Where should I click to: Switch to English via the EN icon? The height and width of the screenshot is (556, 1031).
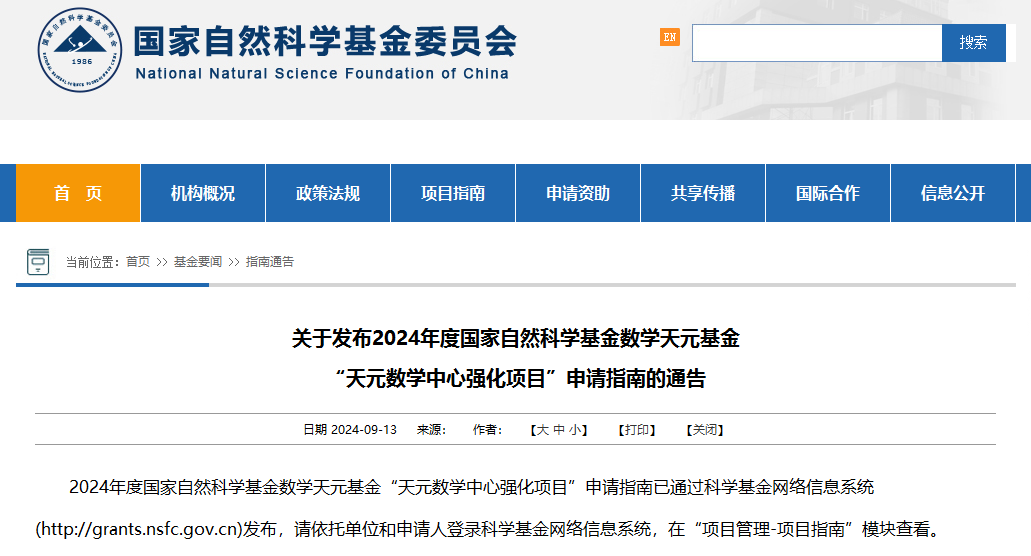coord(669,37)
